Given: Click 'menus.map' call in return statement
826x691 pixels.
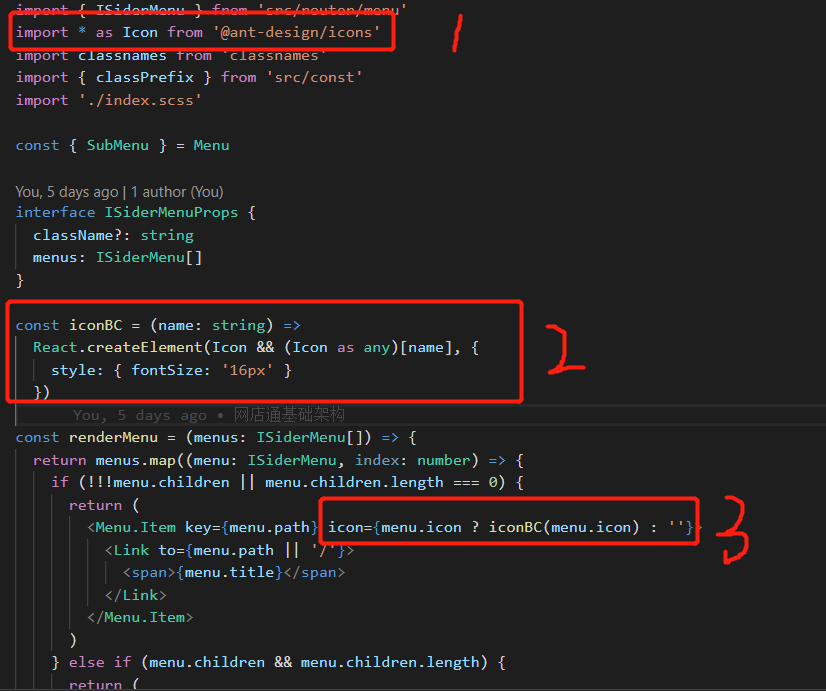Looking at the screenshot, I should pos(135,460).
